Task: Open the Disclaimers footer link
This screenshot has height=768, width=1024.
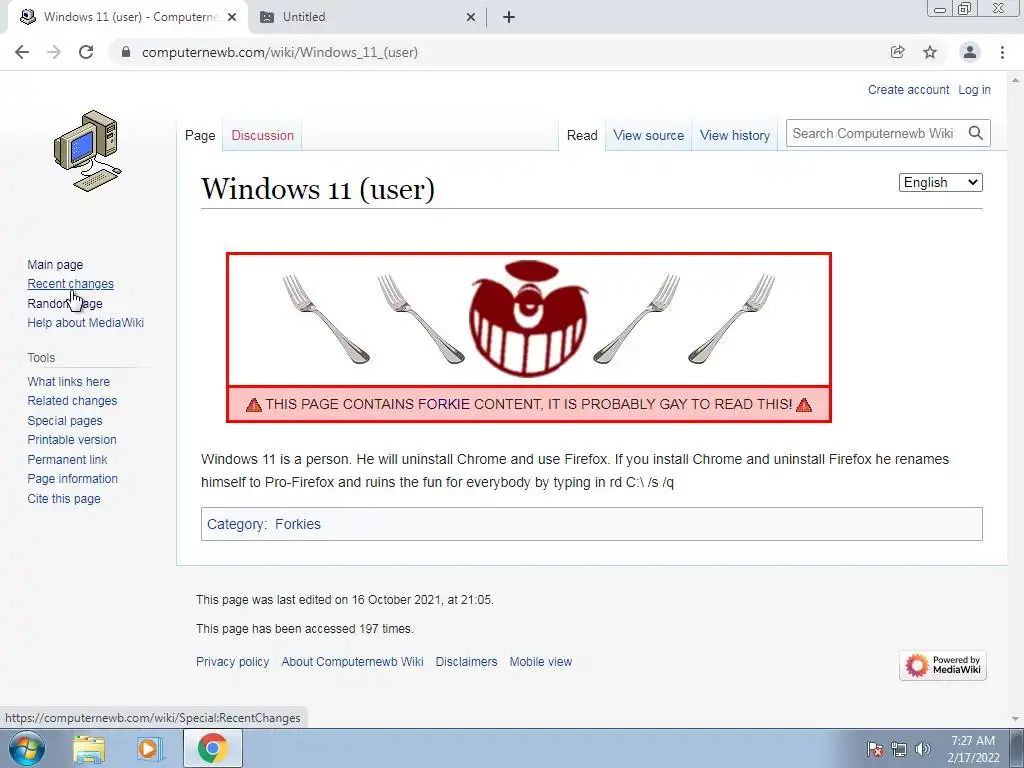Action: click(466, 662)
